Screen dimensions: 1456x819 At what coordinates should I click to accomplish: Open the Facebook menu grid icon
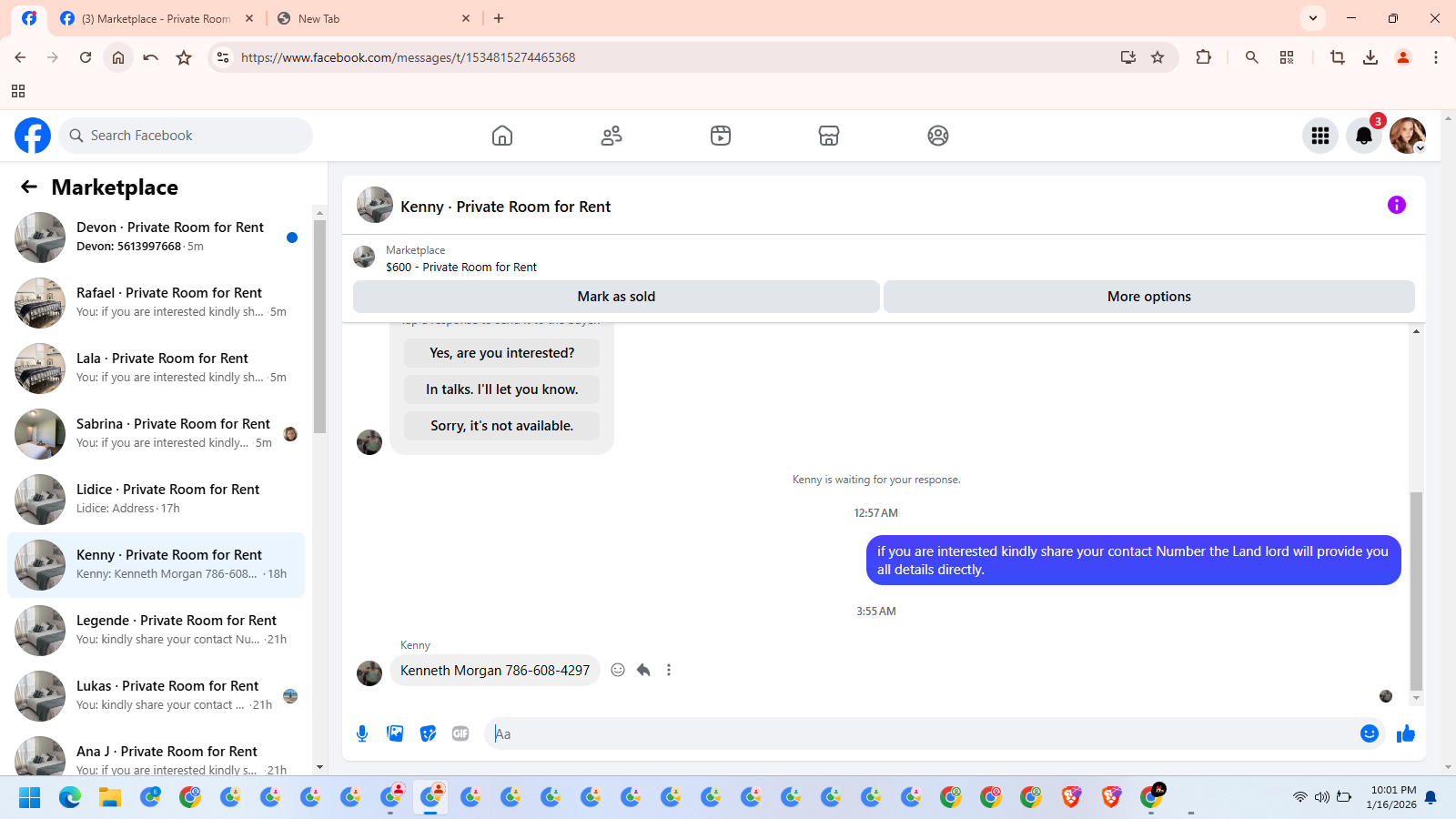(x=1320, y=136)
